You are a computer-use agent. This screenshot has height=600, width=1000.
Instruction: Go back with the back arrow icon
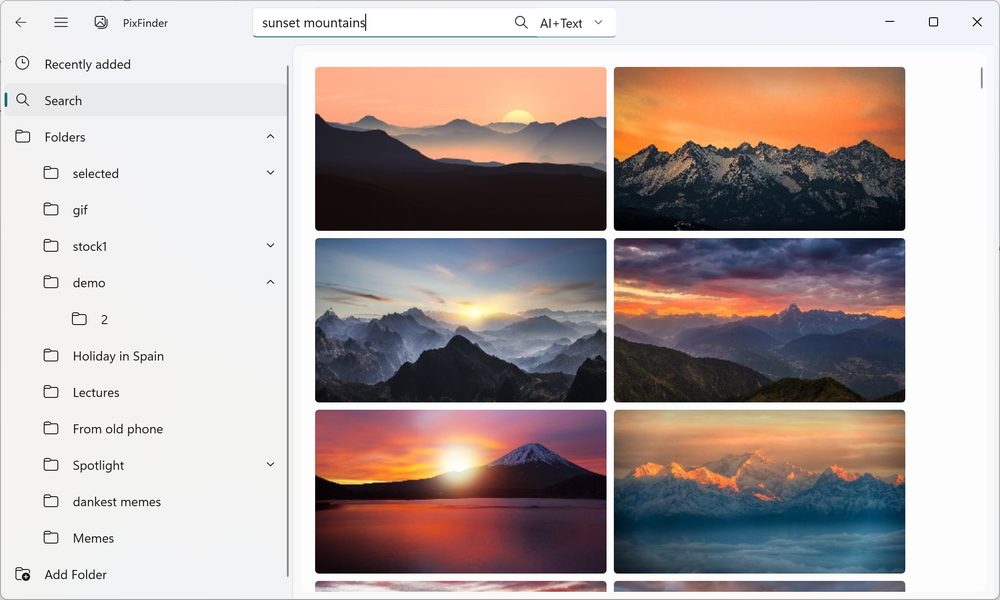(21, 22)
